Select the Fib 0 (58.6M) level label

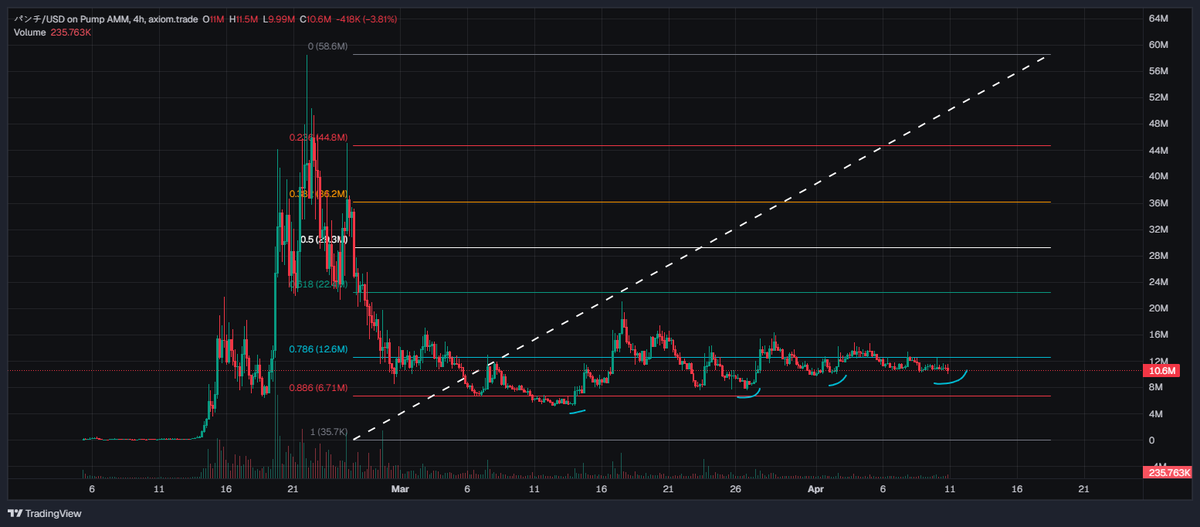click(327, 47)
